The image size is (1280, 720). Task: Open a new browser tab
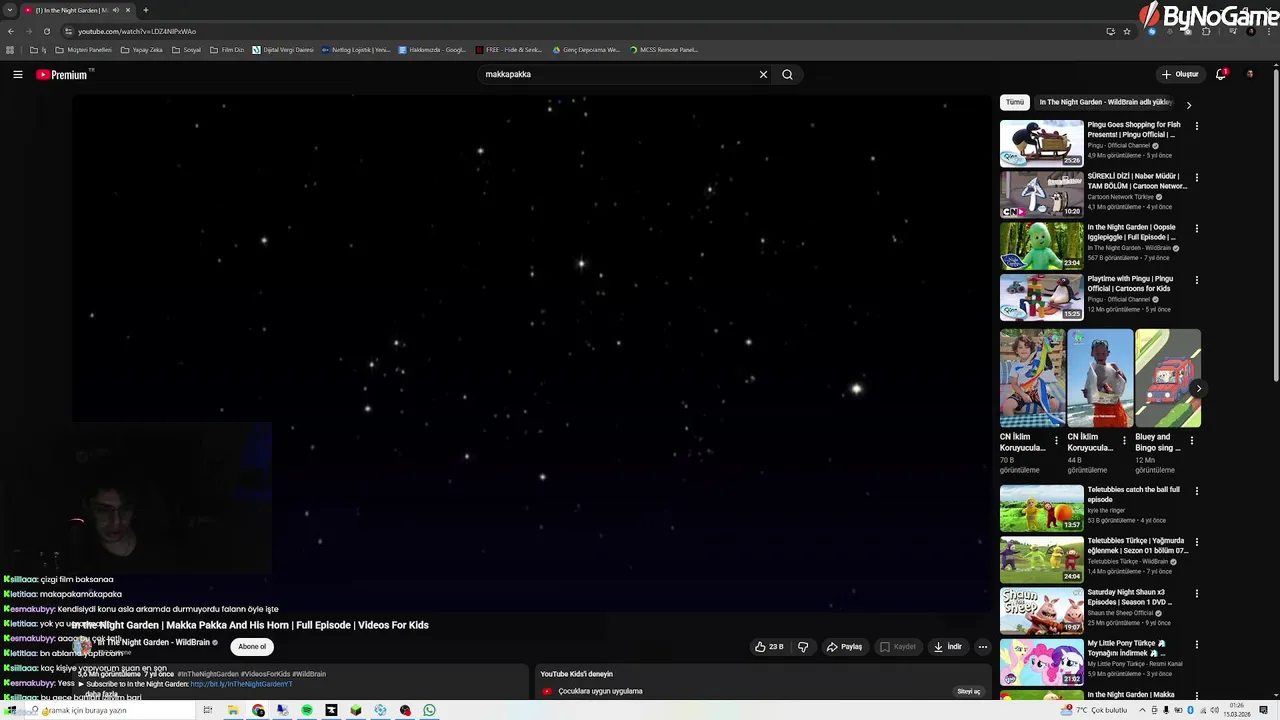pyautogui.click(x=146, y=10)
